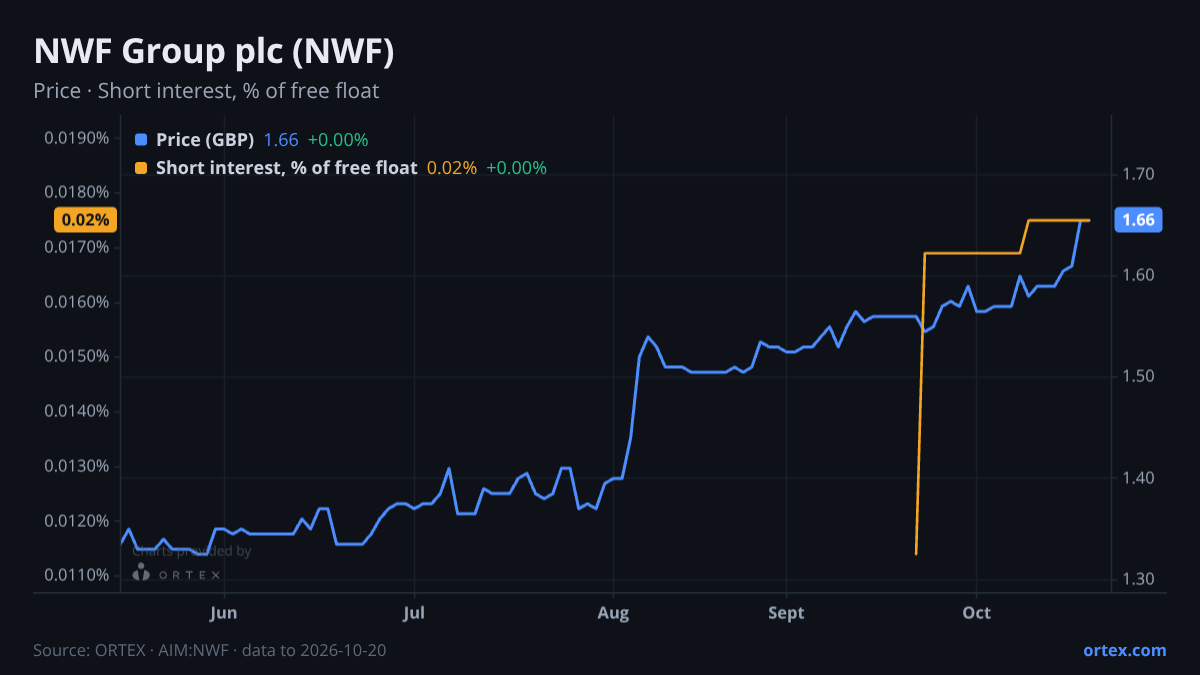The width and height of the screenshot is (1200, 675).
Task: Click the +0.00% change beside Price
Action: (x=338, y=140)
